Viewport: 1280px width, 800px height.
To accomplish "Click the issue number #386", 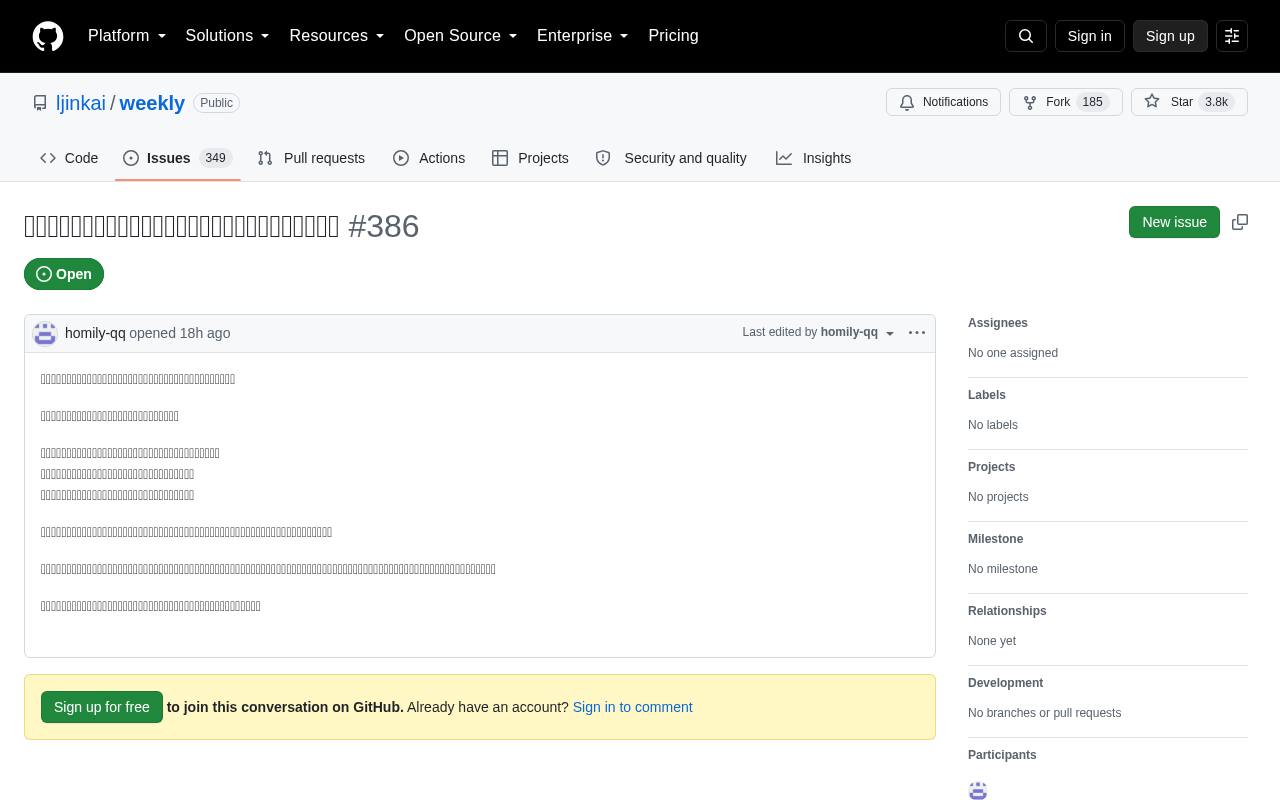I will (384, 226).
